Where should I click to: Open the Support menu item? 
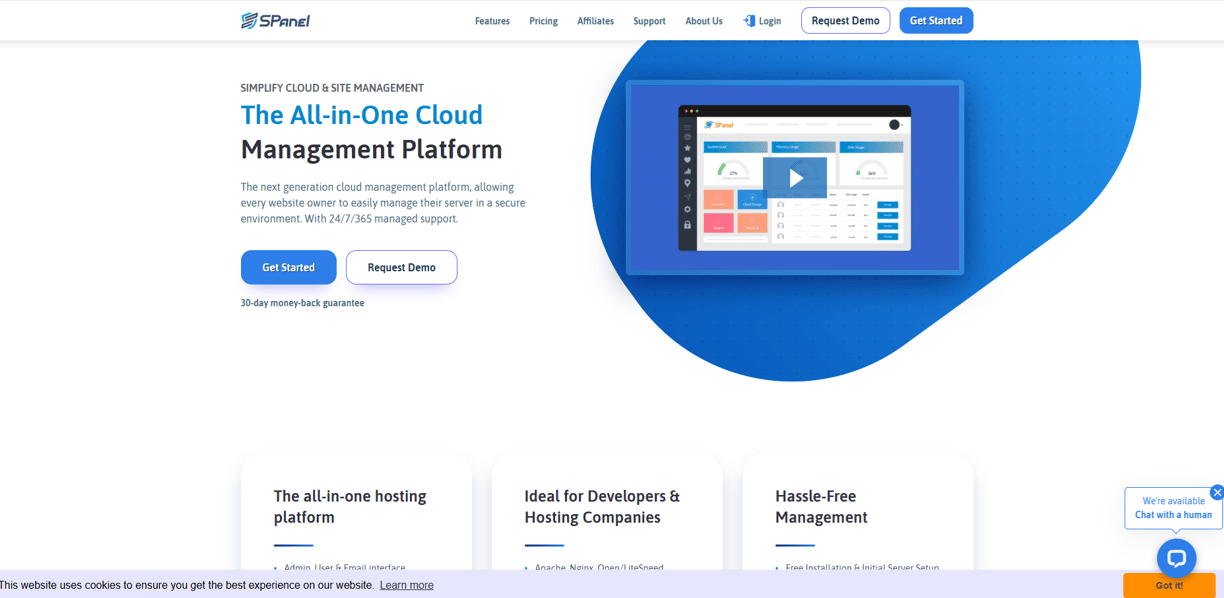tap(649, 21)
